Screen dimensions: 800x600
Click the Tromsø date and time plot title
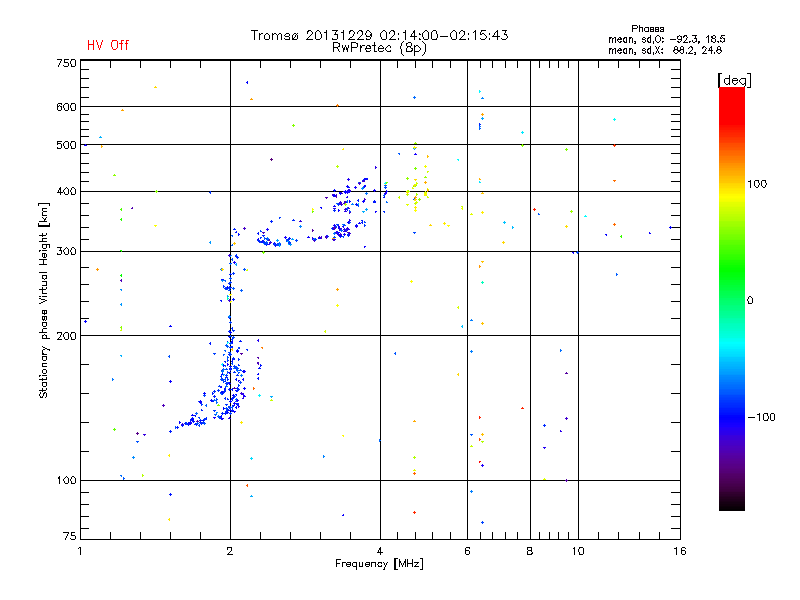(379, 35)
